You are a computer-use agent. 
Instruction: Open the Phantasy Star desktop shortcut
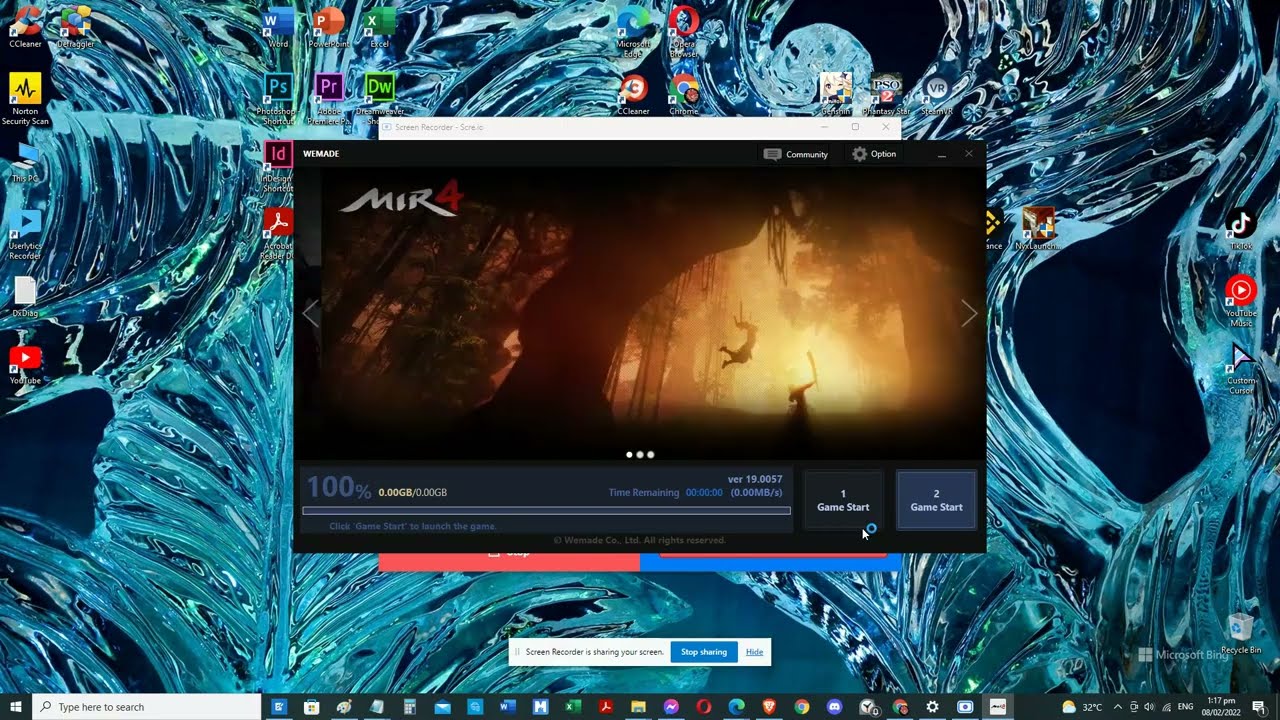click(886, 95)
